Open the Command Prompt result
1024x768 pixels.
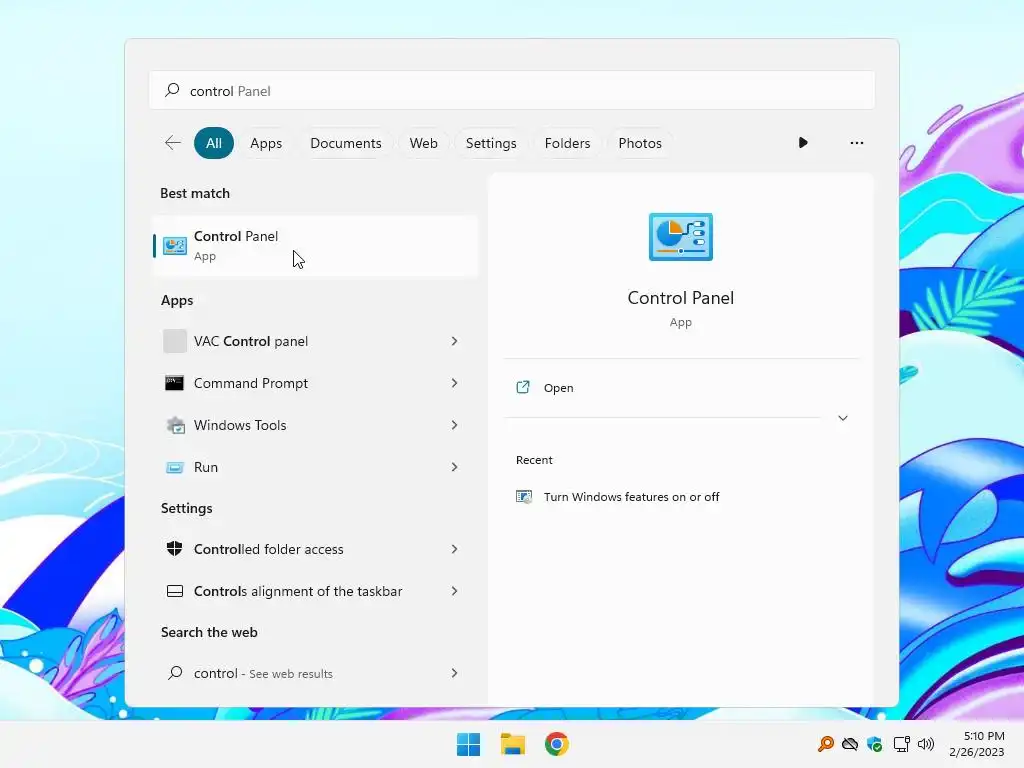(x=315, y=383)
